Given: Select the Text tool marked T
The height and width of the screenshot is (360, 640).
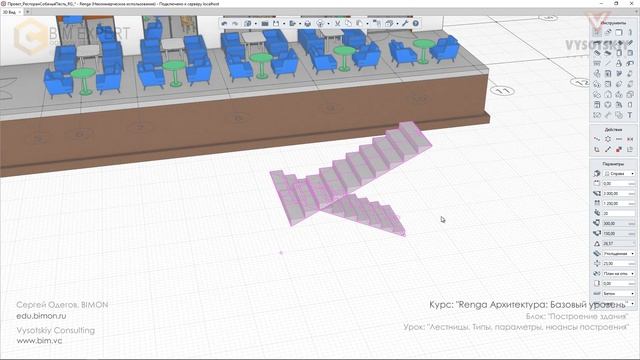Looking at the screenshot, I should tap(629, 116).
